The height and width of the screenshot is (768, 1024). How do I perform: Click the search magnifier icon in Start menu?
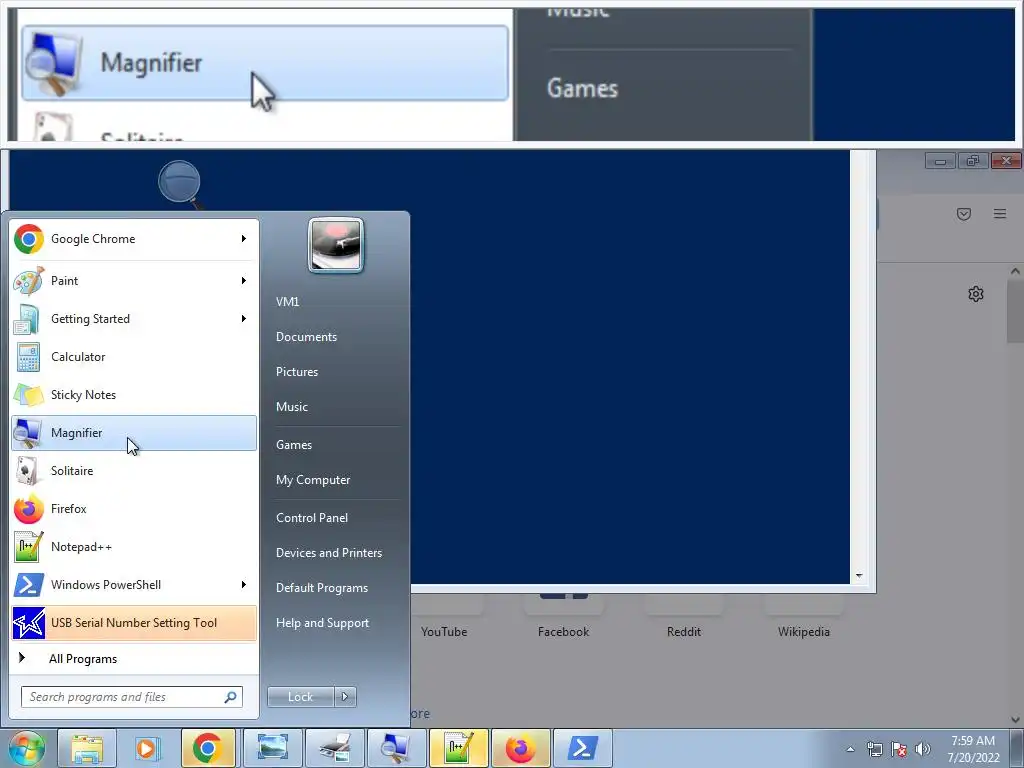click(x=231, y=697)
